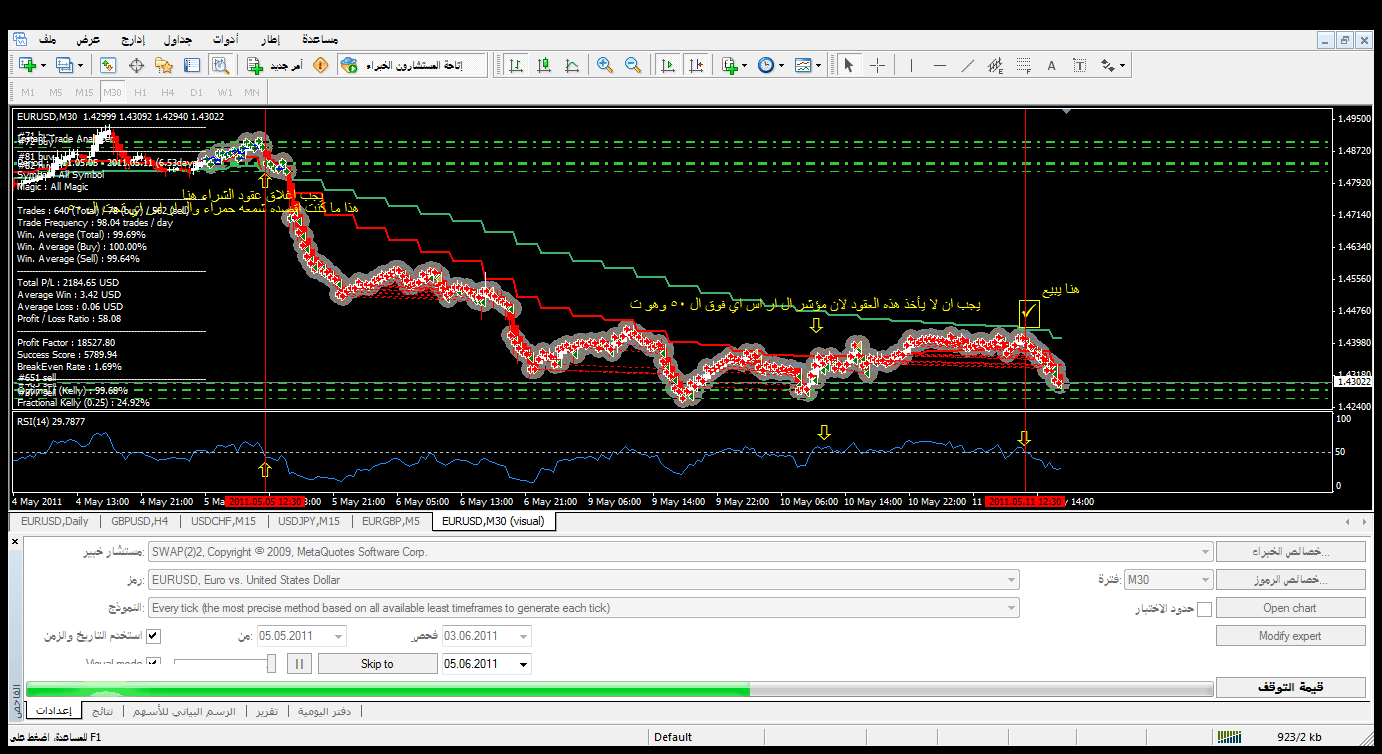Viewport: 1382px width, 754px height.
Task: Open the 05.05.2011 from-date picker
Action: (x=302, y=636)
